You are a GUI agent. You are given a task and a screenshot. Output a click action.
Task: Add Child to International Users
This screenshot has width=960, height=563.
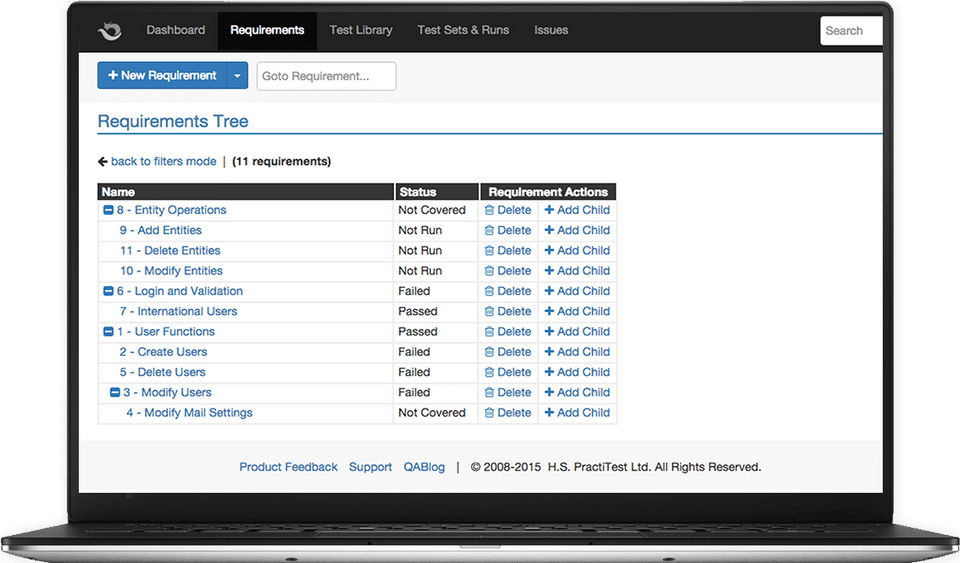[577, 311]
